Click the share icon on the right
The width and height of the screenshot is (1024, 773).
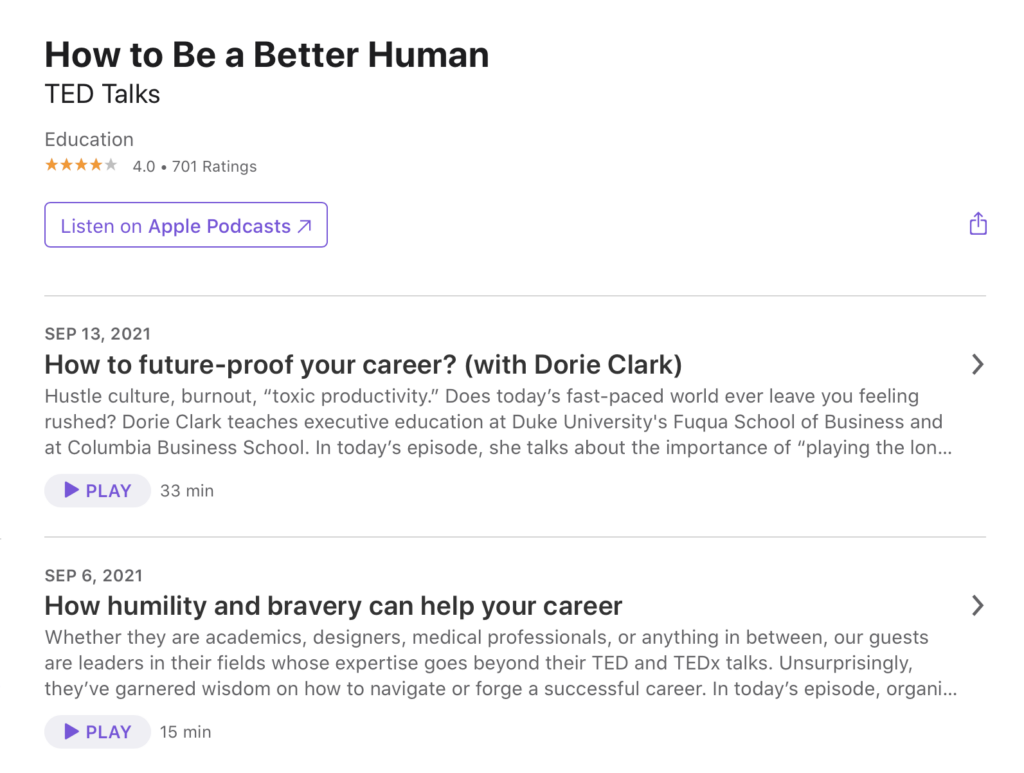click(x=978, y=224)
